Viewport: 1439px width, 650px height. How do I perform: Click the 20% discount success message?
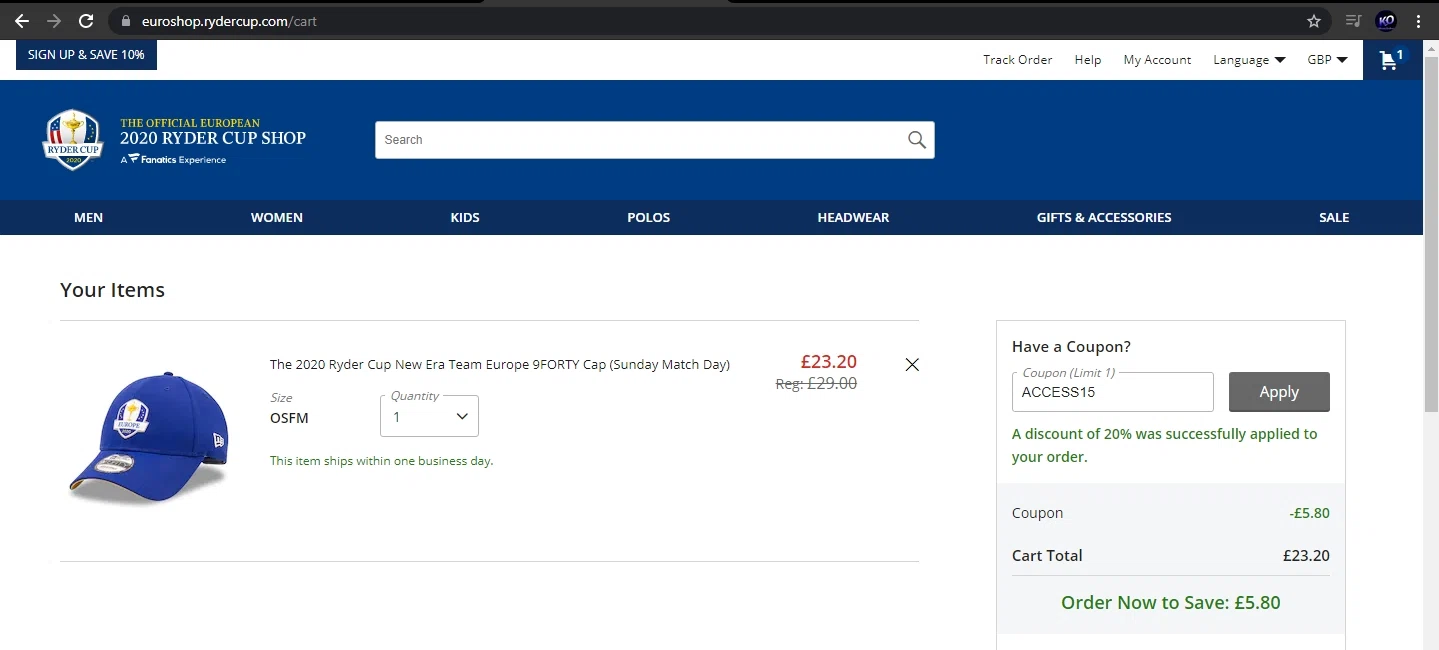click(x=1165, y=445)
